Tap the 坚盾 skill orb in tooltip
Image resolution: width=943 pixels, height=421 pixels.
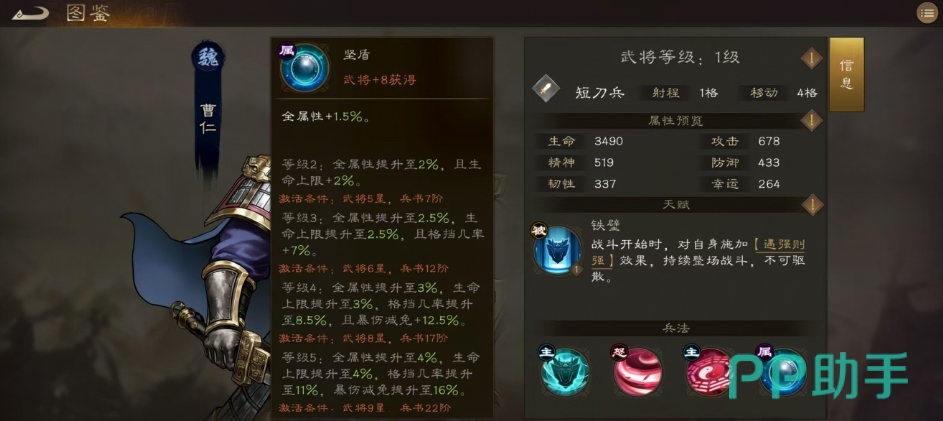tap(304, 67)
